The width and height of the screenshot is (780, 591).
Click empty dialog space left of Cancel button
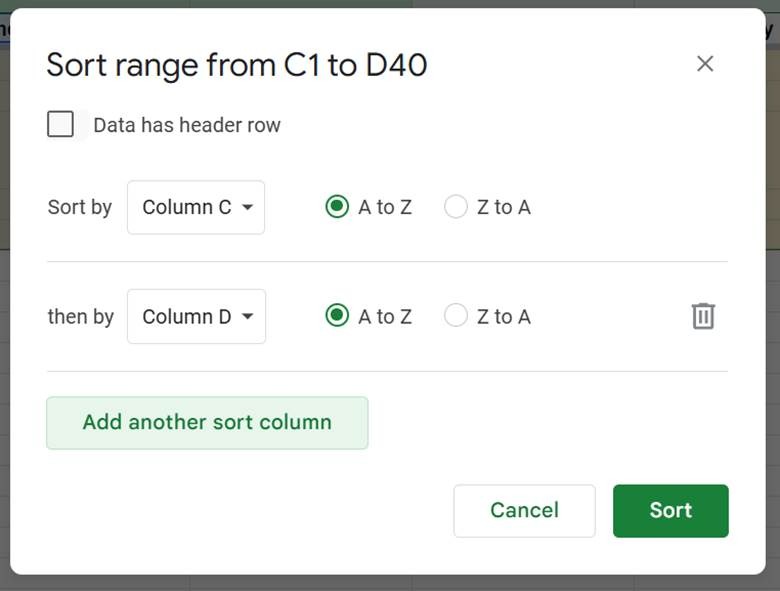pyautogui.click(x=250, y=511)
